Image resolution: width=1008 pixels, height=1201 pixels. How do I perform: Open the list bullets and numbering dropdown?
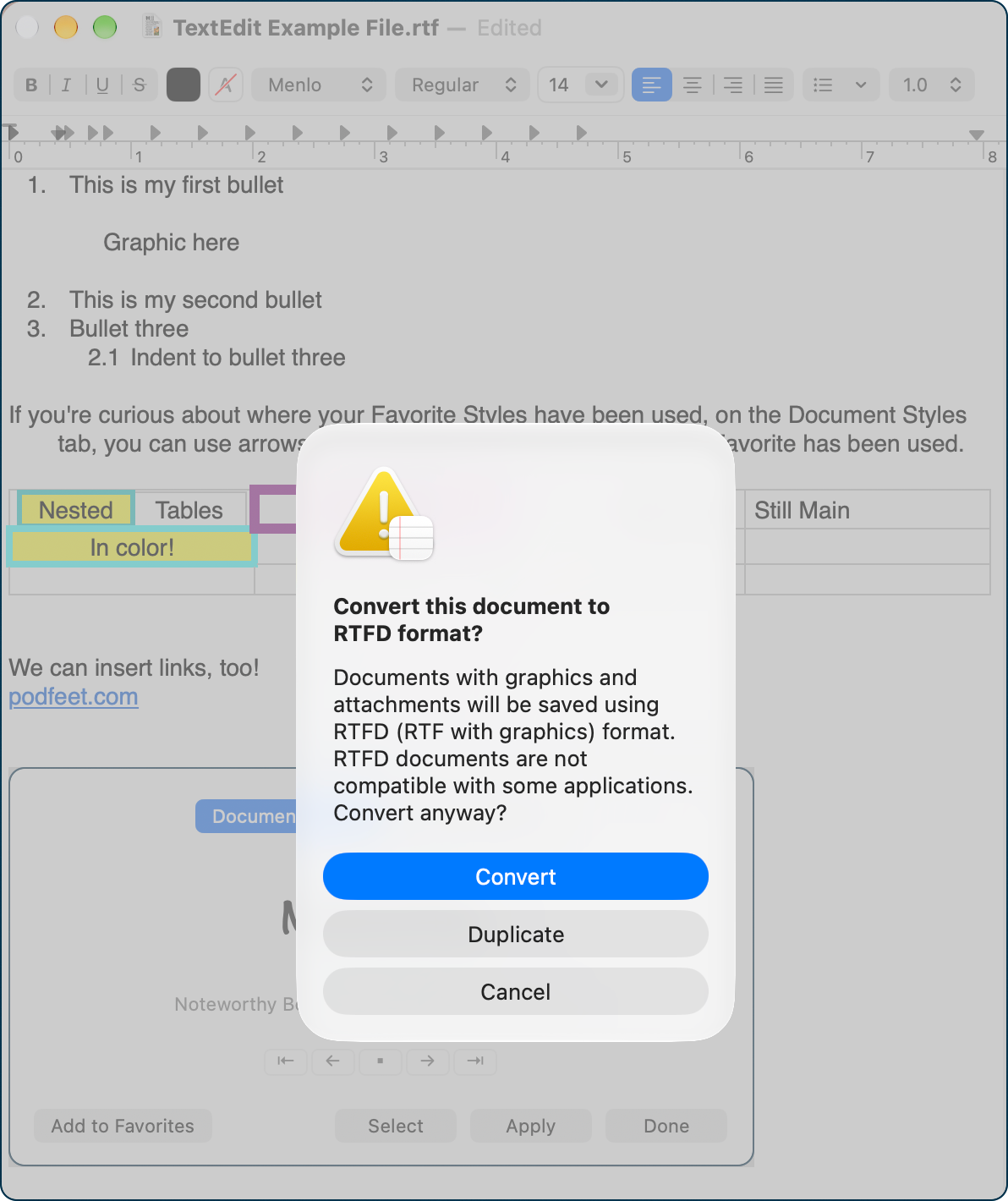click(x=841, y=85)
